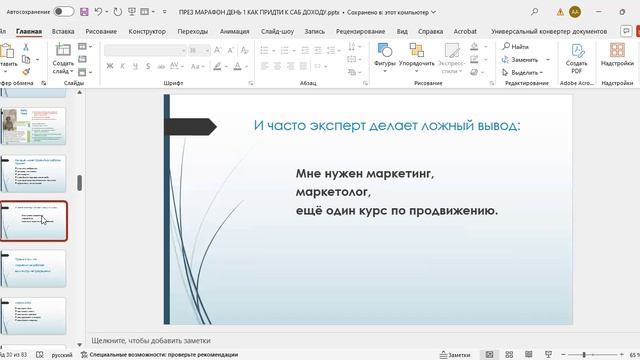
Task: Go to the Анимация tab
Action: [x=234, y=31]
